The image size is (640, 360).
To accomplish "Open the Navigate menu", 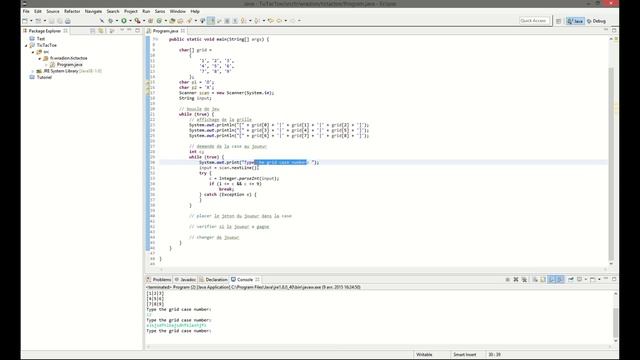I will [93, 11].
